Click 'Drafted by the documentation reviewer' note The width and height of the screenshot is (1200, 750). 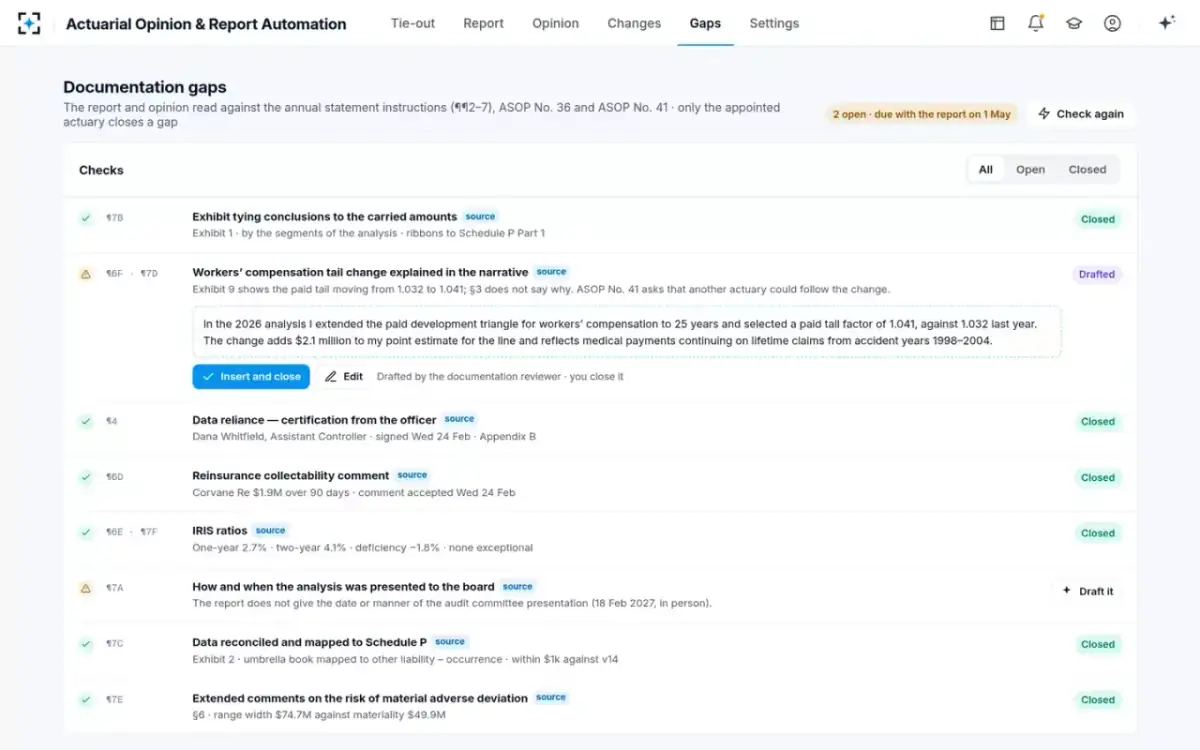[500, 377]
